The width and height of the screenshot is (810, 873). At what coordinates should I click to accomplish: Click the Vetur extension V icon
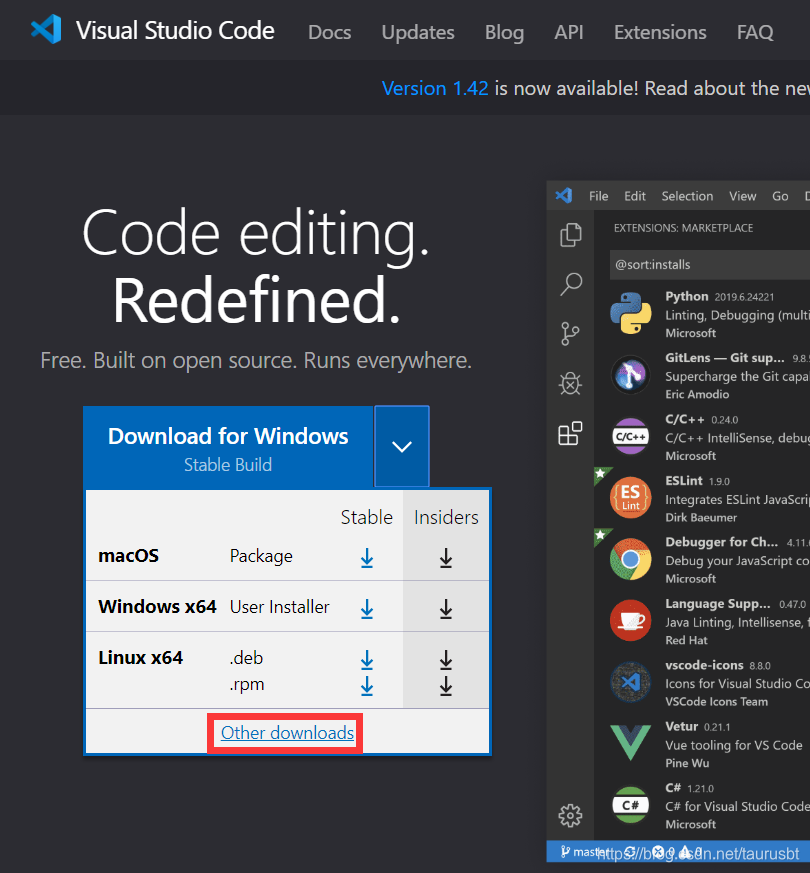coord(631,743)
